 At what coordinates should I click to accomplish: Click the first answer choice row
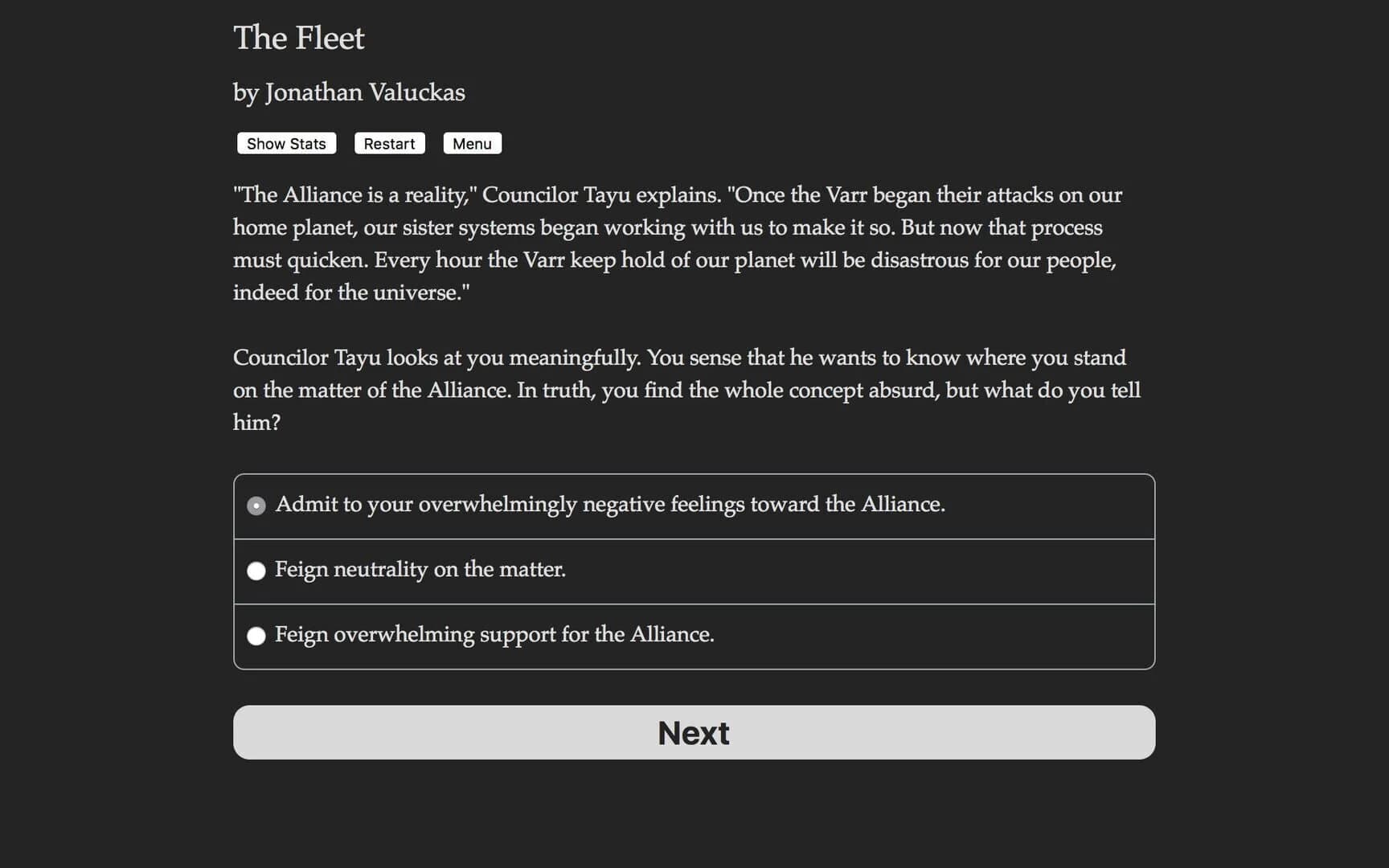tap(693, 506)
